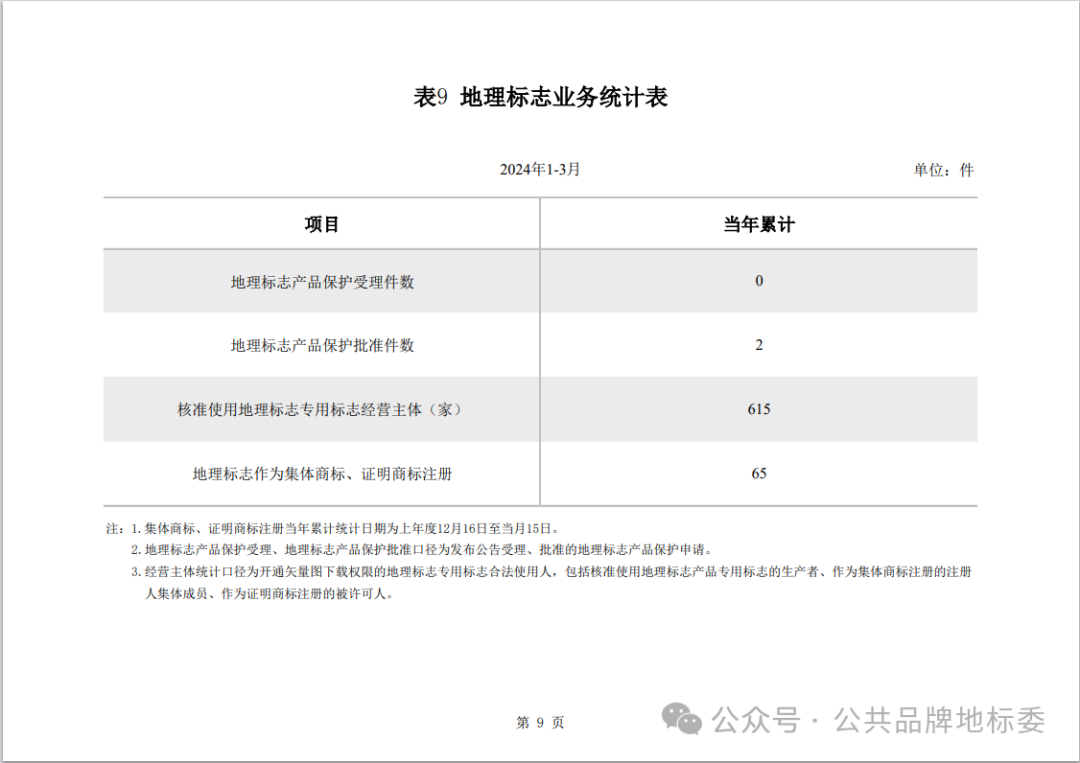Select row 地理标志产品保护批准件数
This screenshot has width=1080, height=763.
click(540, 345)
